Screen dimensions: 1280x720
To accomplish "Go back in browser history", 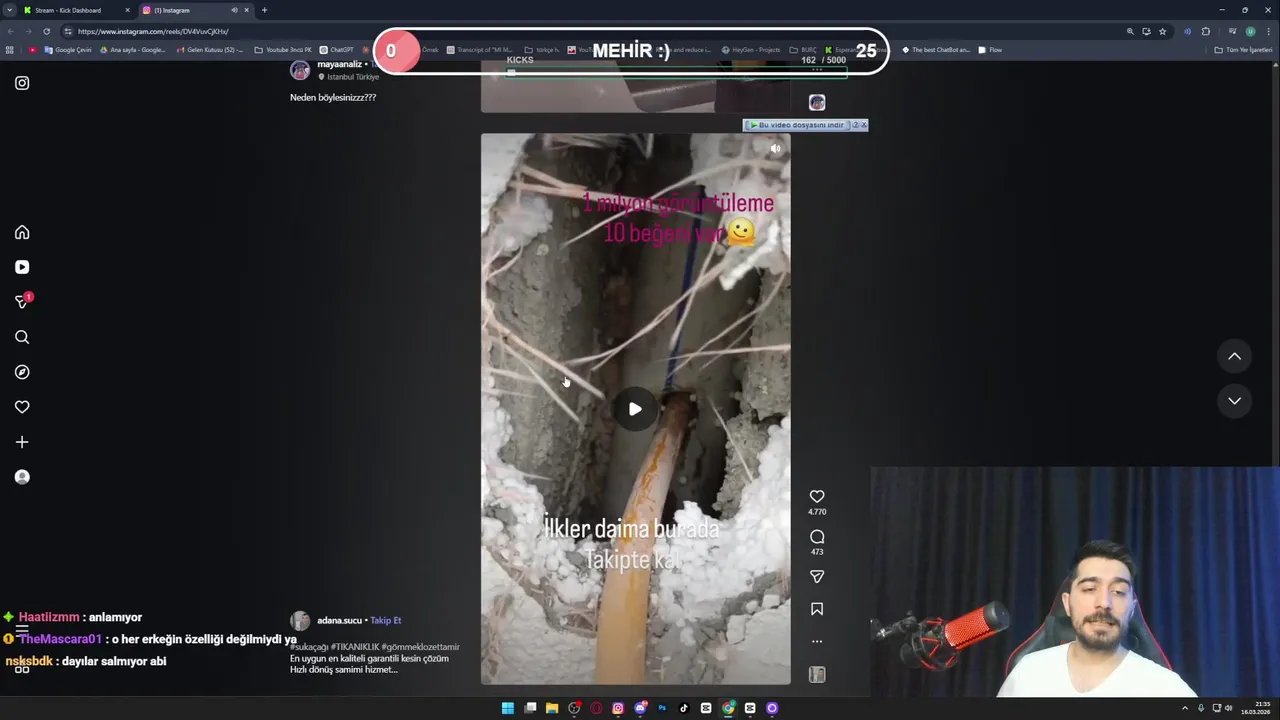I will point(10,31).
